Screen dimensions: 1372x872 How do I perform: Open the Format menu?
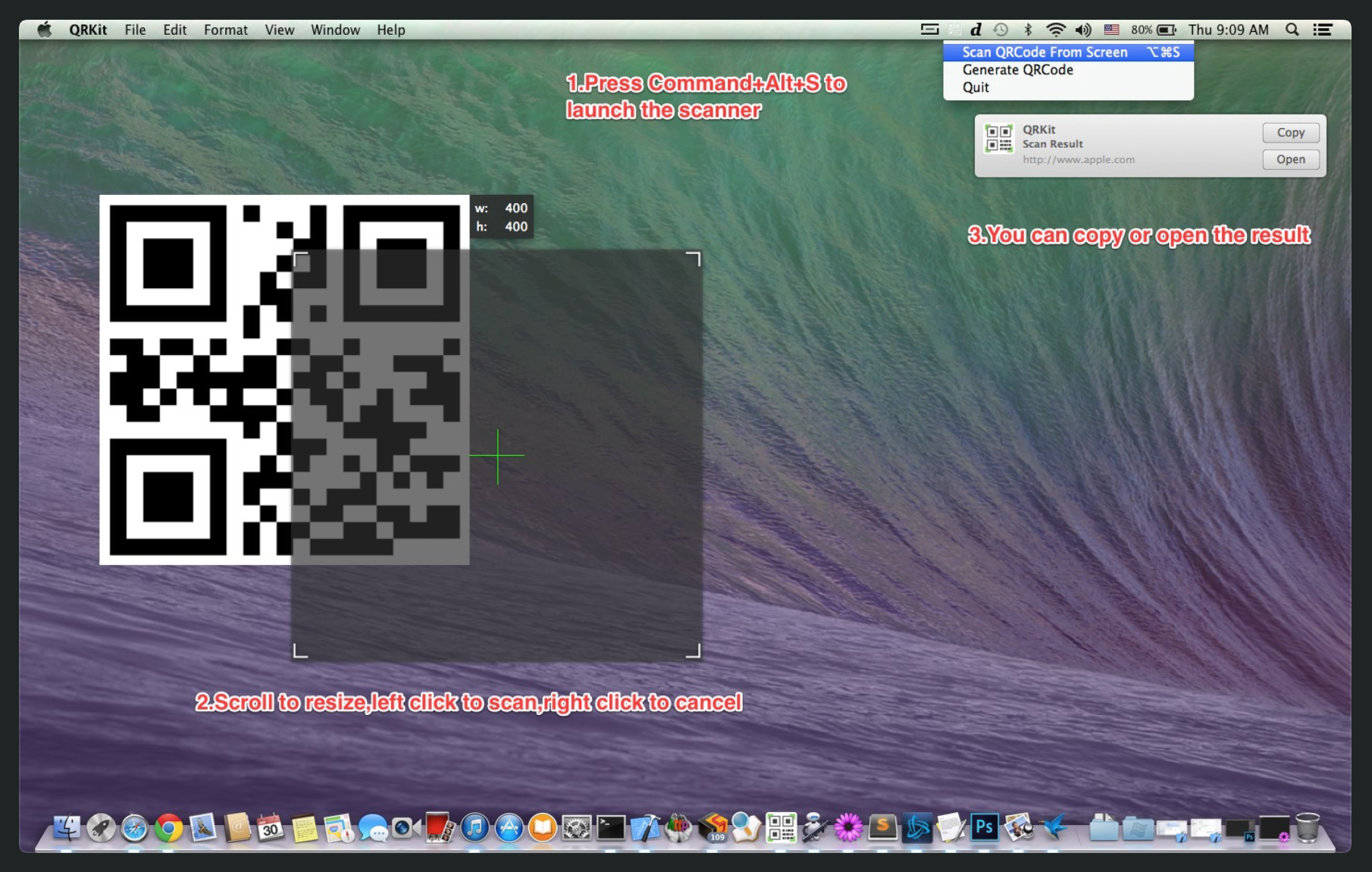(x=225, y=30)
